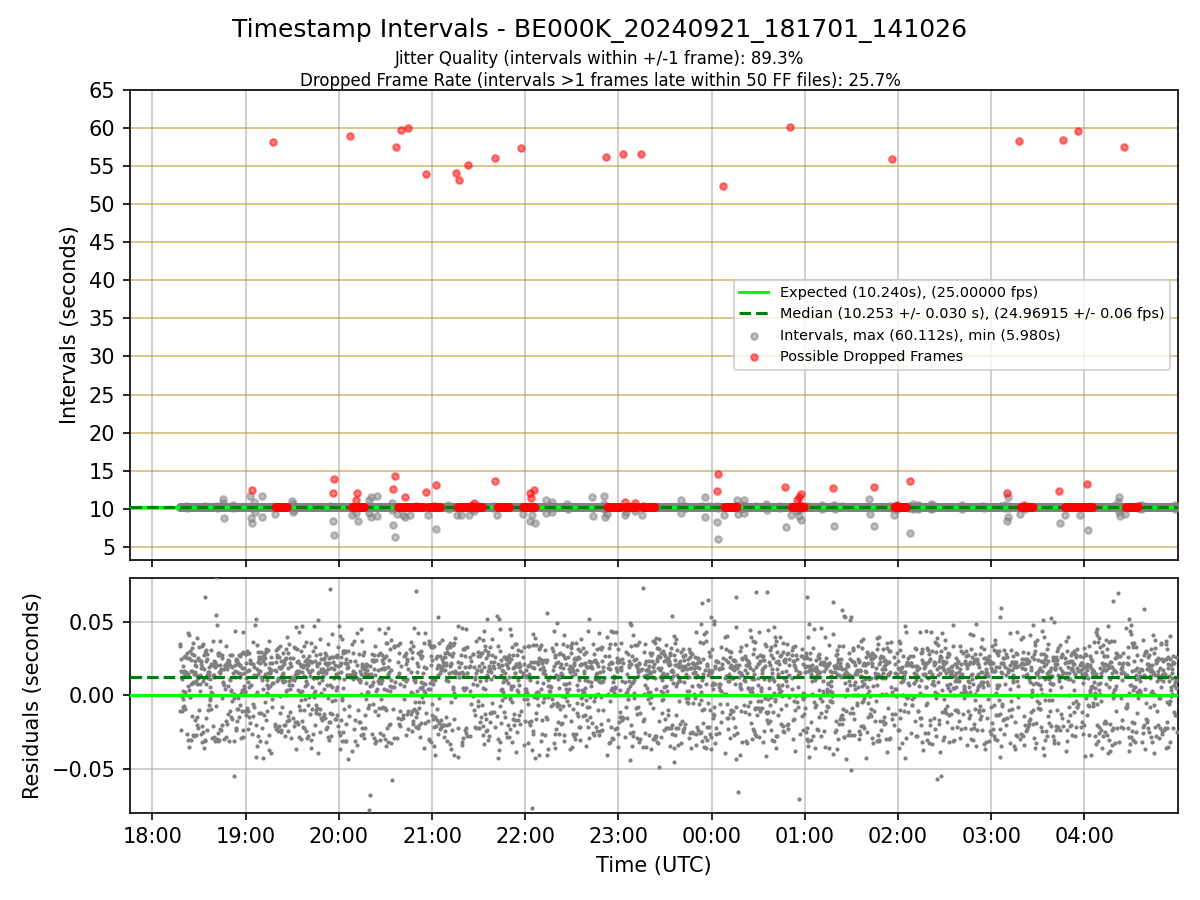
Task: Choose the "30" intervals axis tick label
Action: 104,357
